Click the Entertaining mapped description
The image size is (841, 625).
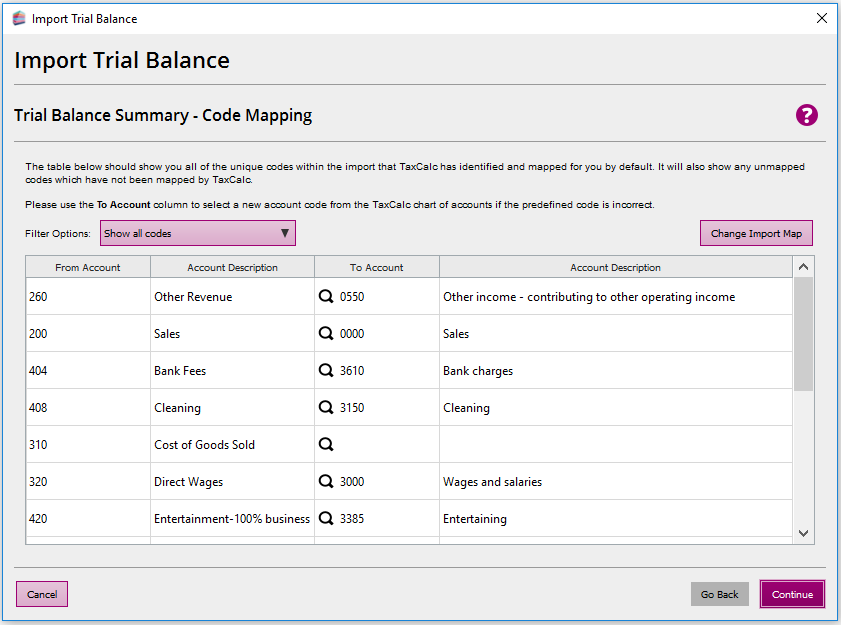pos(616,518)
